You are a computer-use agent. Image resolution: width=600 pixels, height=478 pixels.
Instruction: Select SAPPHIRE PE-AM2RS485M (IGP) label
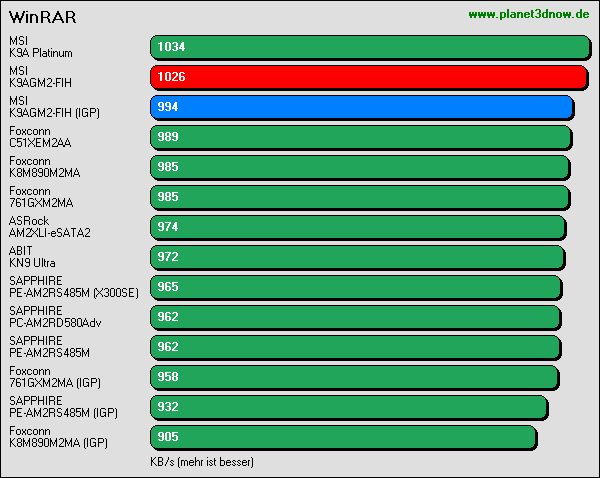[64, 407]
